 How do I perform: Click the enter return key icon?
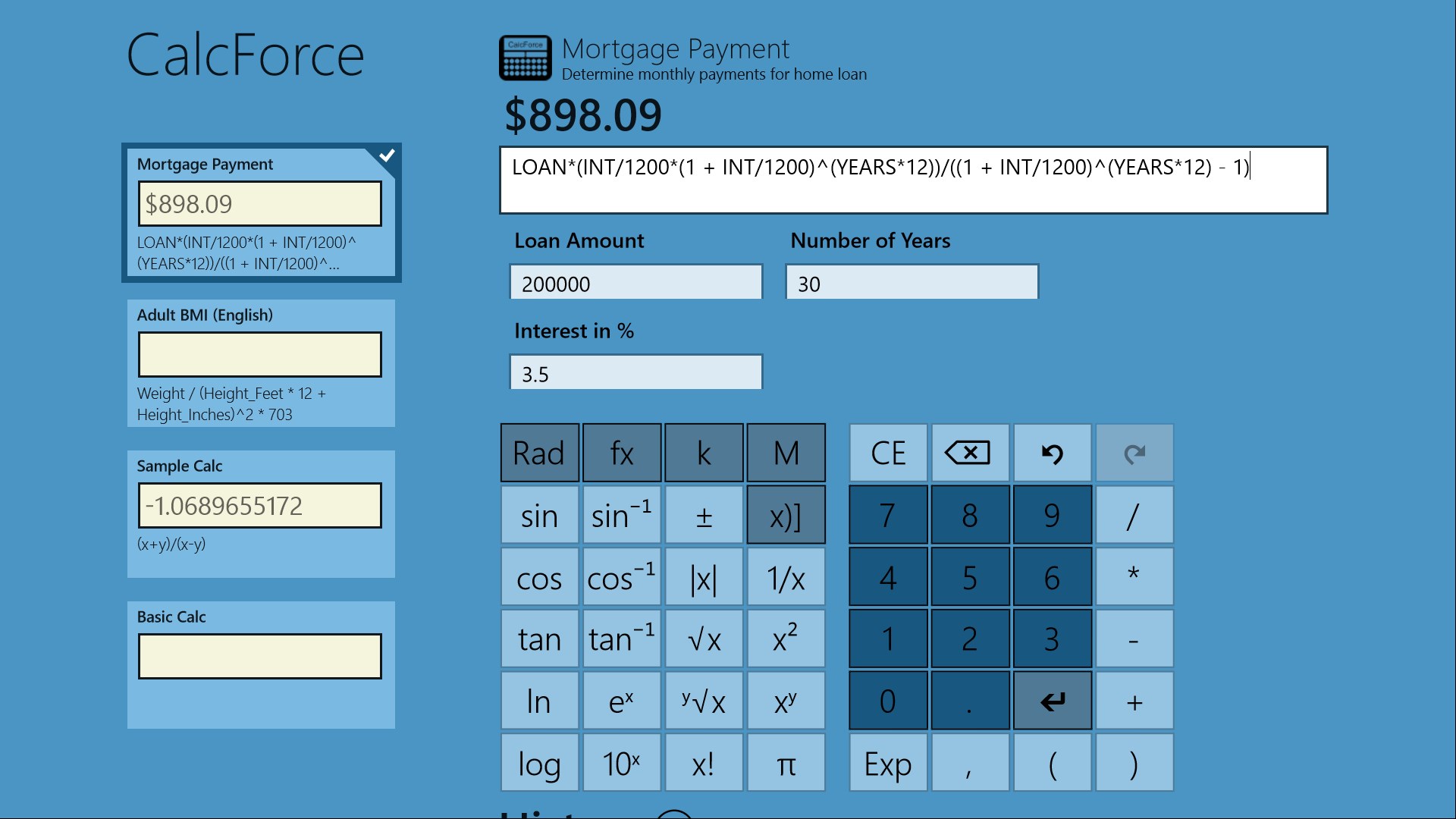(1052, 701)
